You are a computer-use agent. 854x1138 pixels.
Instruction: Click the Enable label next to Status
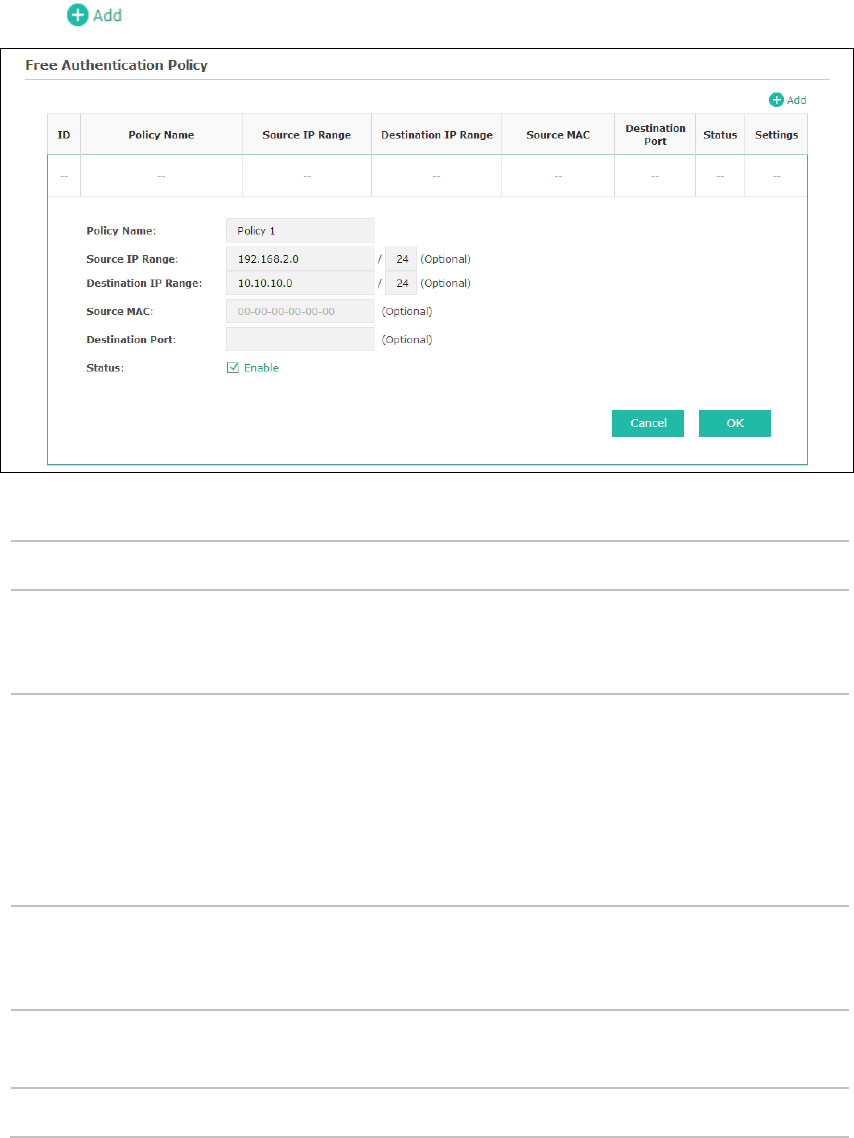click(261, 368)
